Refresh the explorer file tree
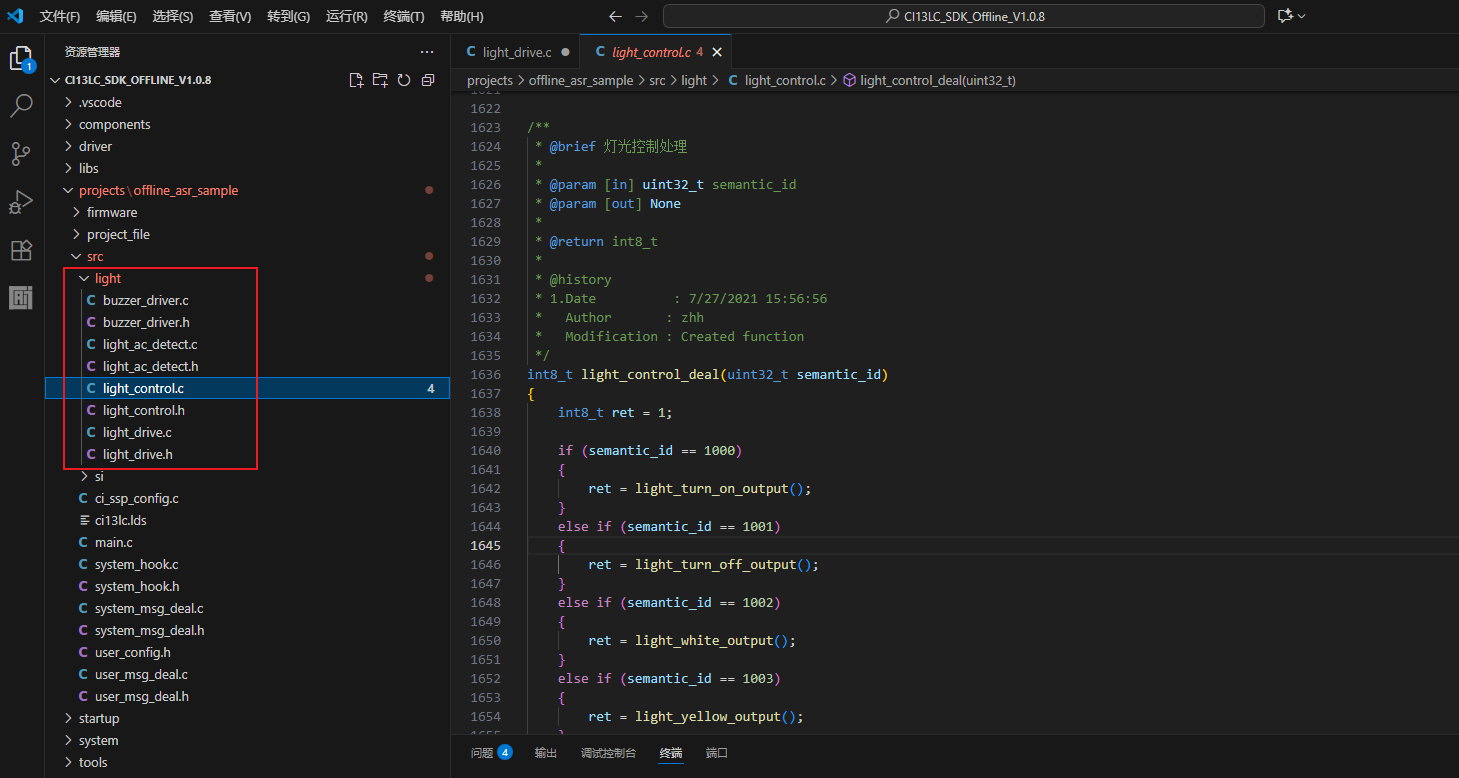 (x=404, y=80)
